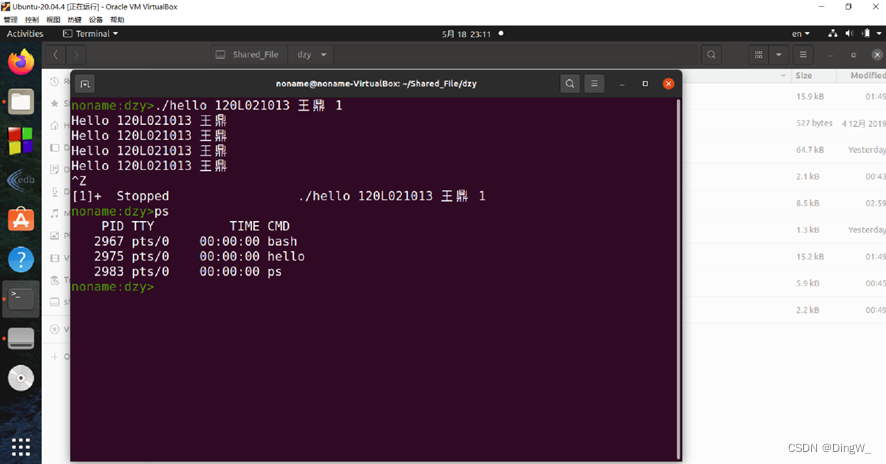Click the file row sized 1.3 kB
This screenshot has width=886, height=464.
[x=784, y=229]
